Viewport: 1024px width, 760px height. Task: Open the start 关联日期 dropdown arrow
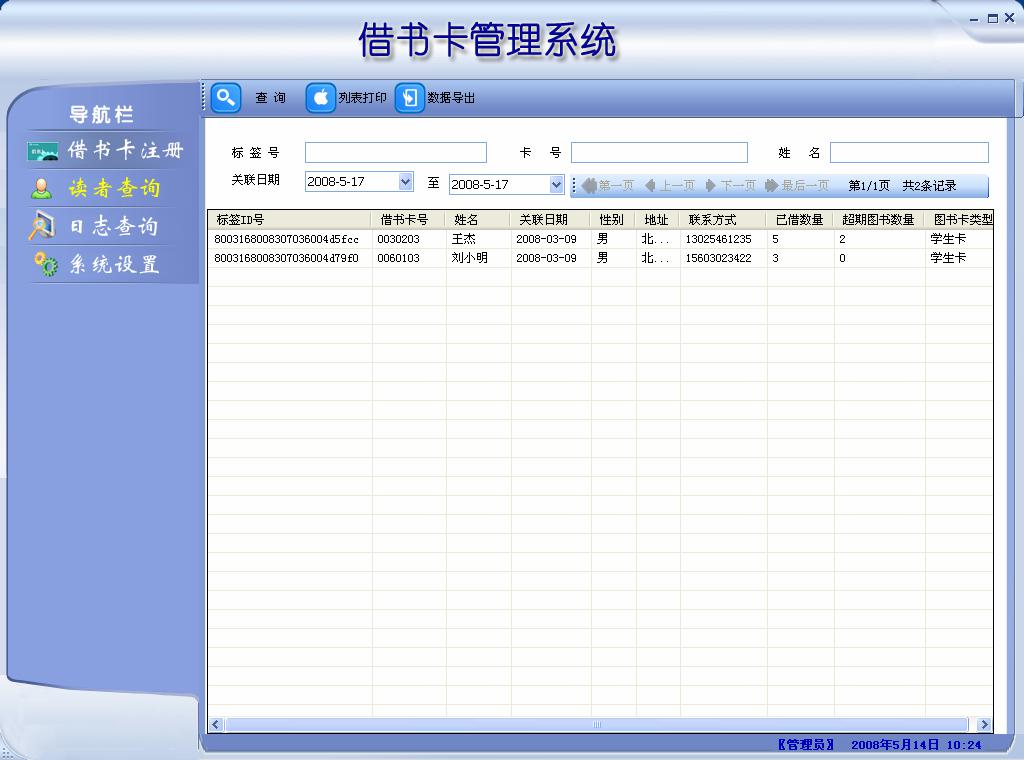click(406, 182)
